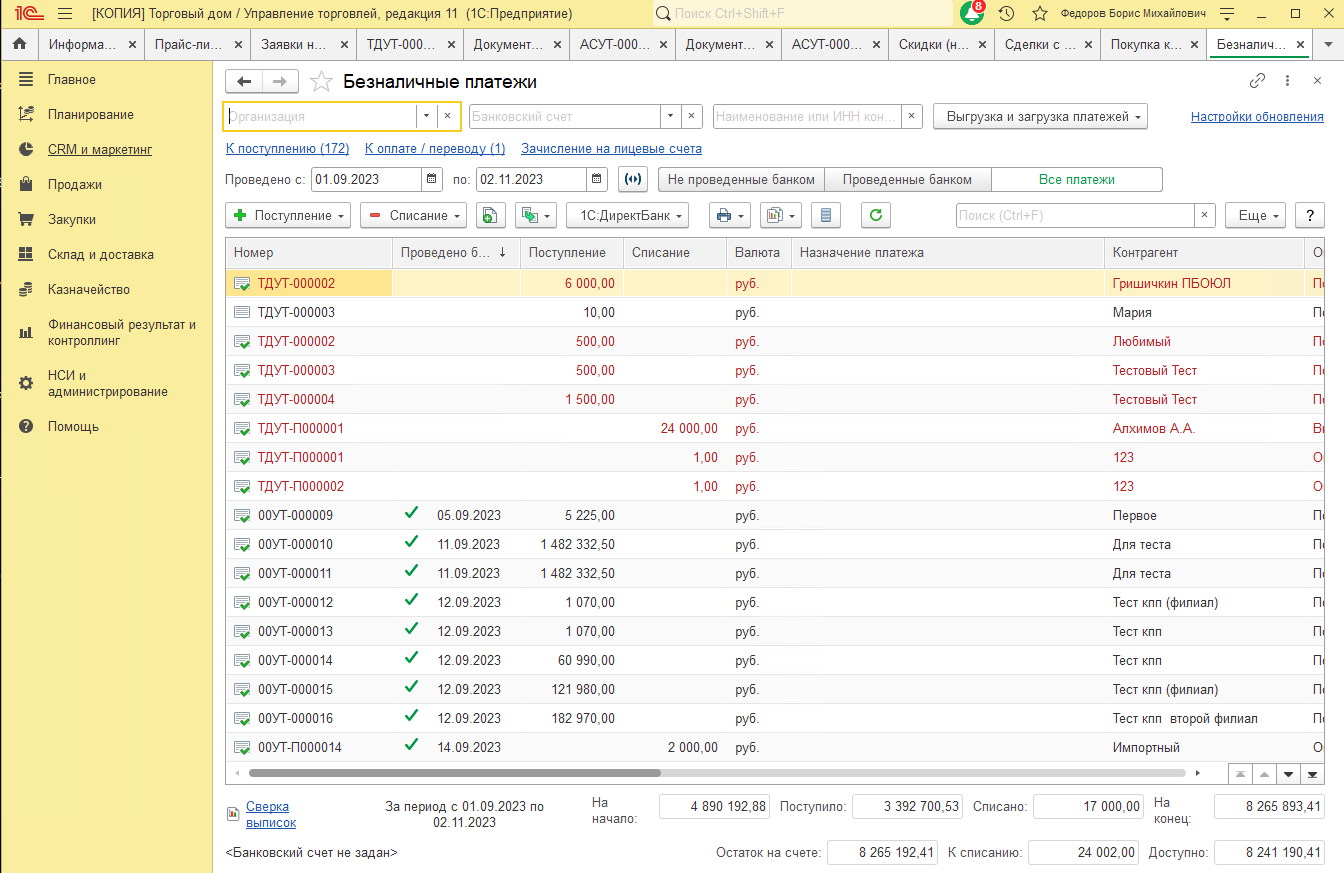Image resolution: width=1344 pixels, height=873 pixels.
Task: Refresh the payments list
Action: (876, 215)
